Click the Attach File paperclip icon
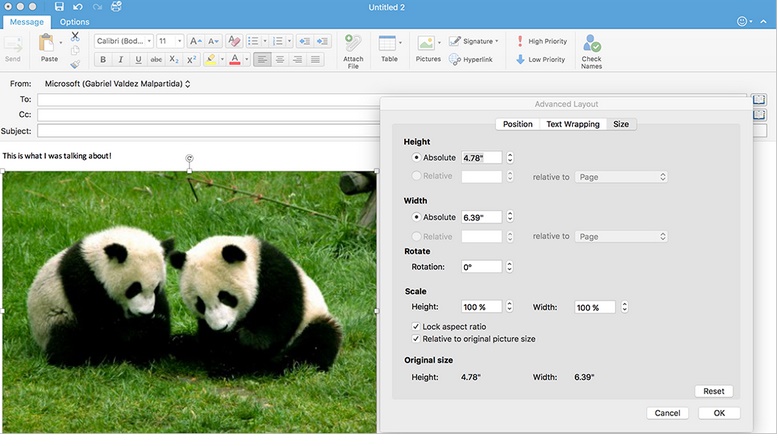Viewport: 778px width, 446px height. pos(353,44)
